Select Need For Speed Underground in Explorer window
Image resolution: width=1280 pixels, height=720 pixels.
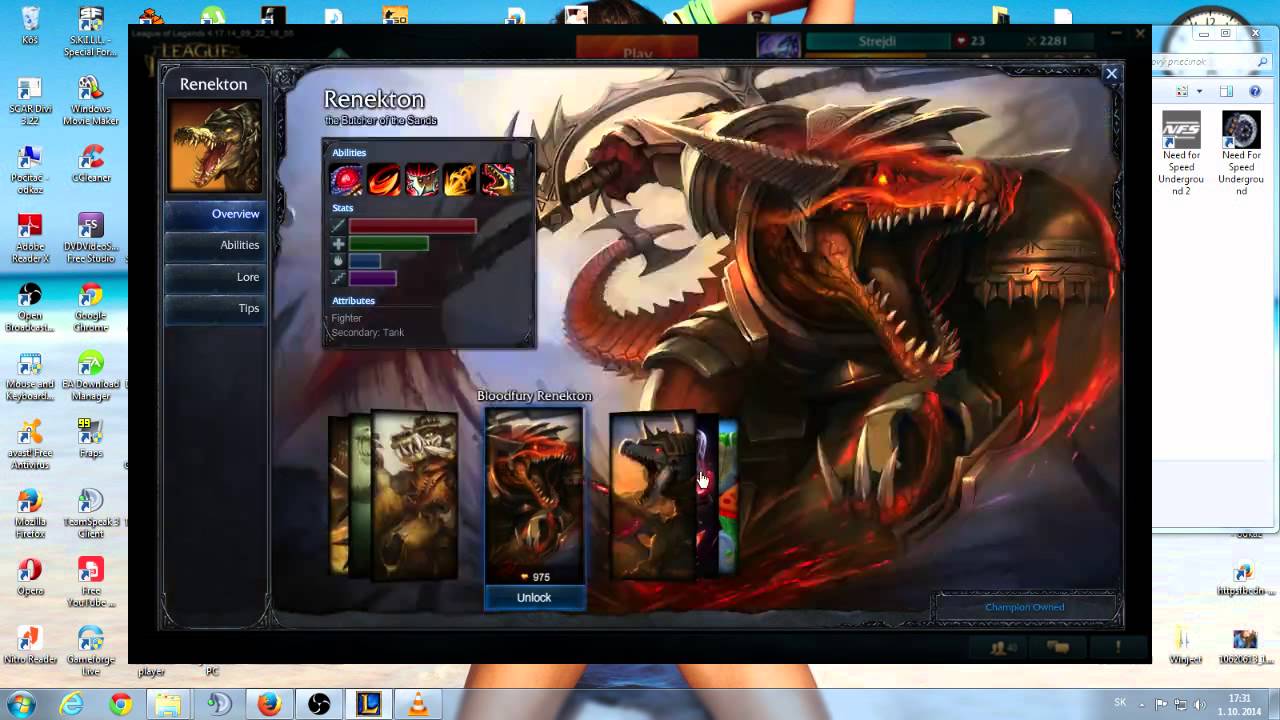[1241, 154]
